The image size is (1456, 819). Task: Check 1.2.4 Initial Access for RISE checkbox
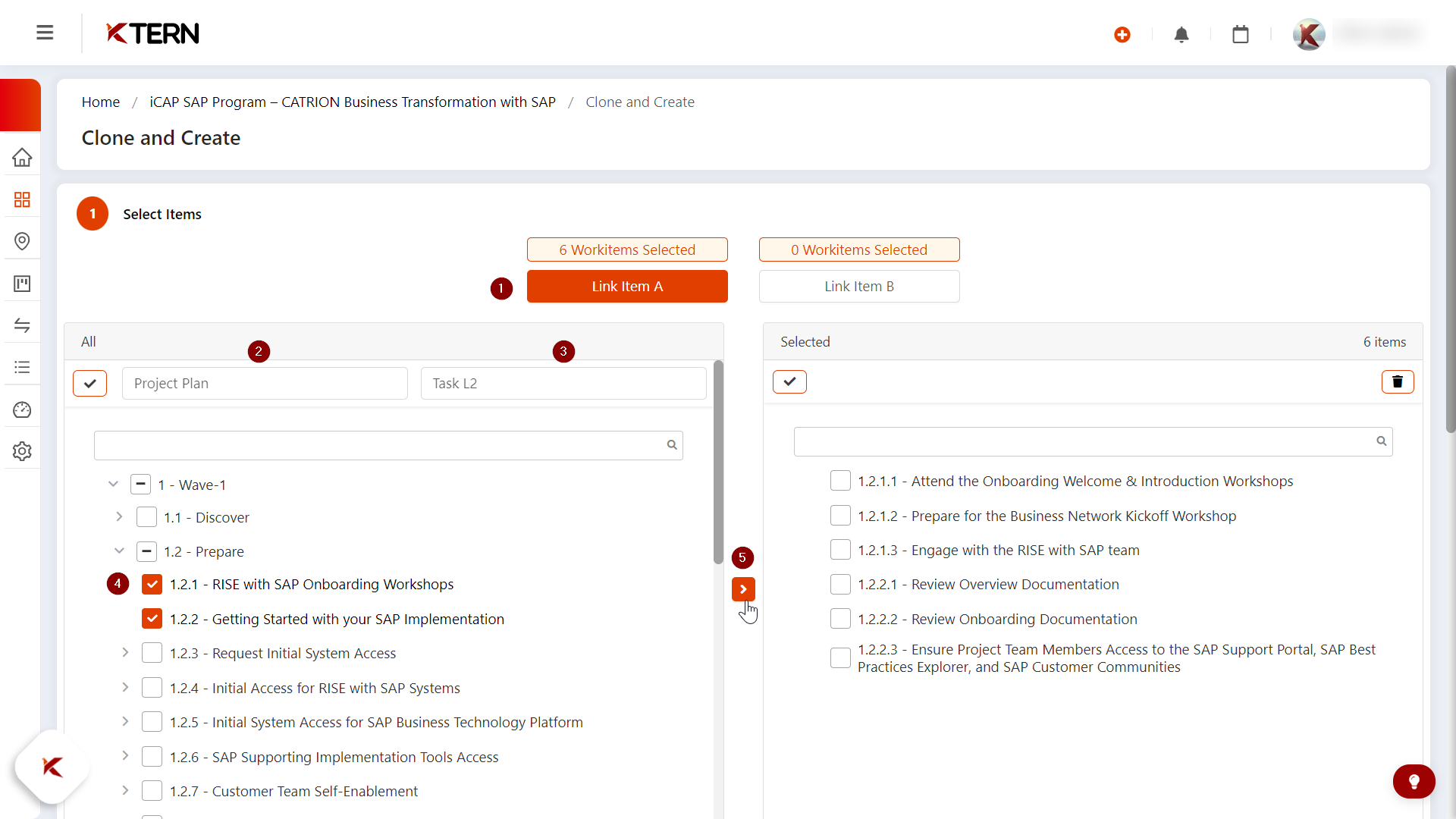click(x=152, y=688)
